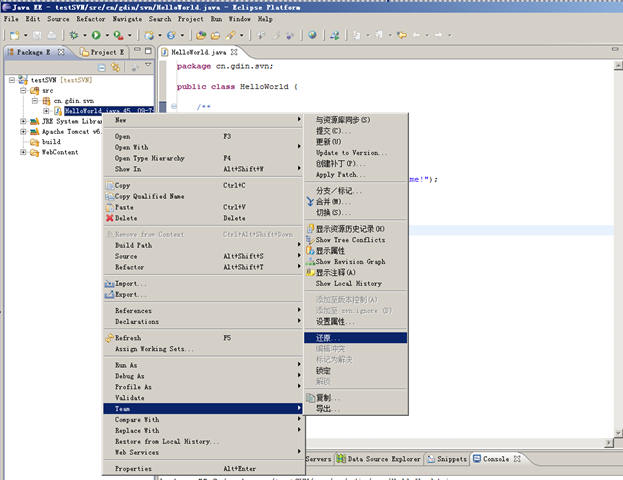Image resolution: width=623 pixels, height=480 pixels.
Task: Click the Show Revision Graph icon
Action: coord(310,262)
